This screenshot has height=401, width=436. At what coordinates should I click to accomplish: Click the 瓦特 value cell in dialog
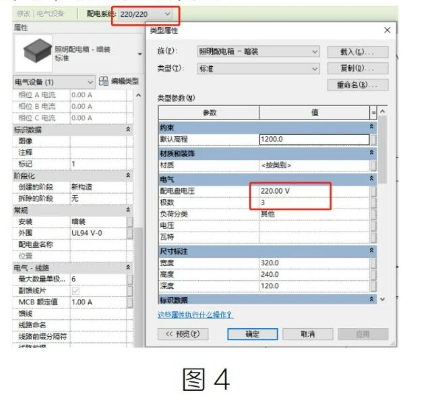click(x=314, y=237)
